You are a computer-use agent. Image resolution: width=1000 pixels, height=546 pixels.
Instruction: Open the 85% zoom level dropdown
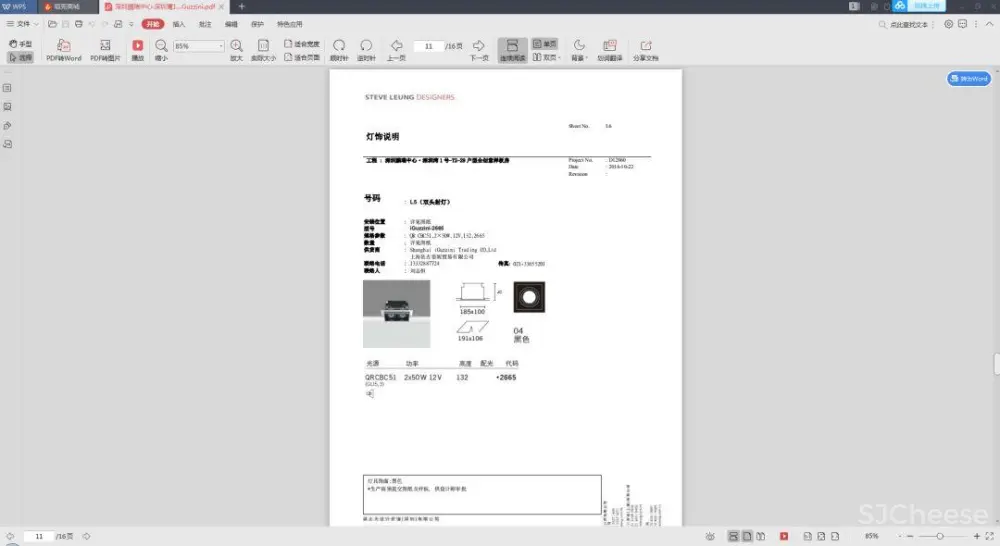coord(198,46)
